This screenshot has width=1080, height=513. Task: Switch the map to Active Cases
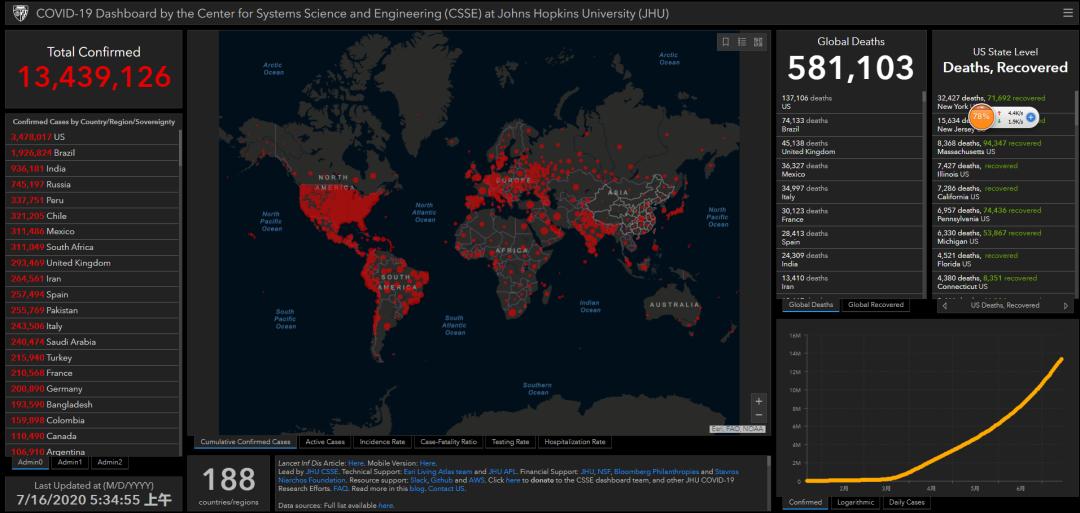point(325,442)
